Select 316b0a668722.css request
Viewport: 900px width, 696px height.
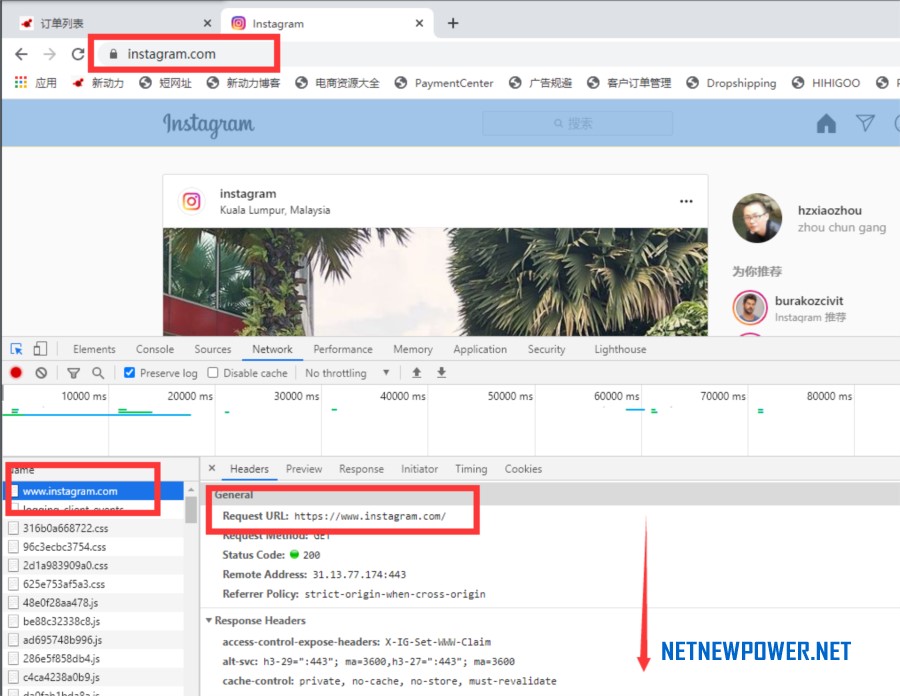pos(95,528)
